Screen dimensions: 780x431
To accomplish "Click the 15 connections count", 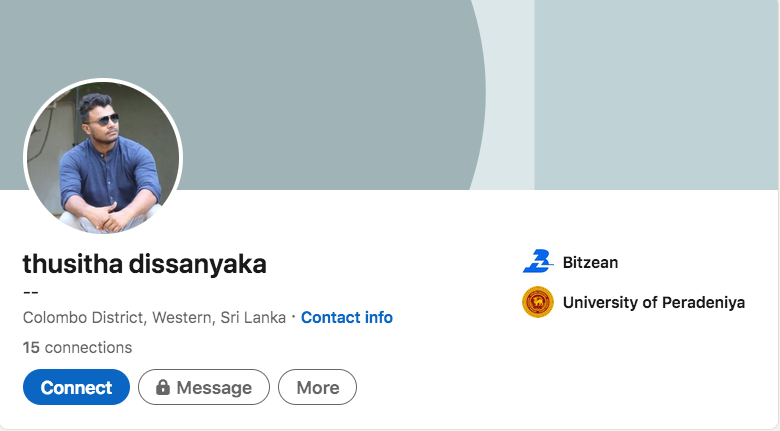I will coord(77,347).
